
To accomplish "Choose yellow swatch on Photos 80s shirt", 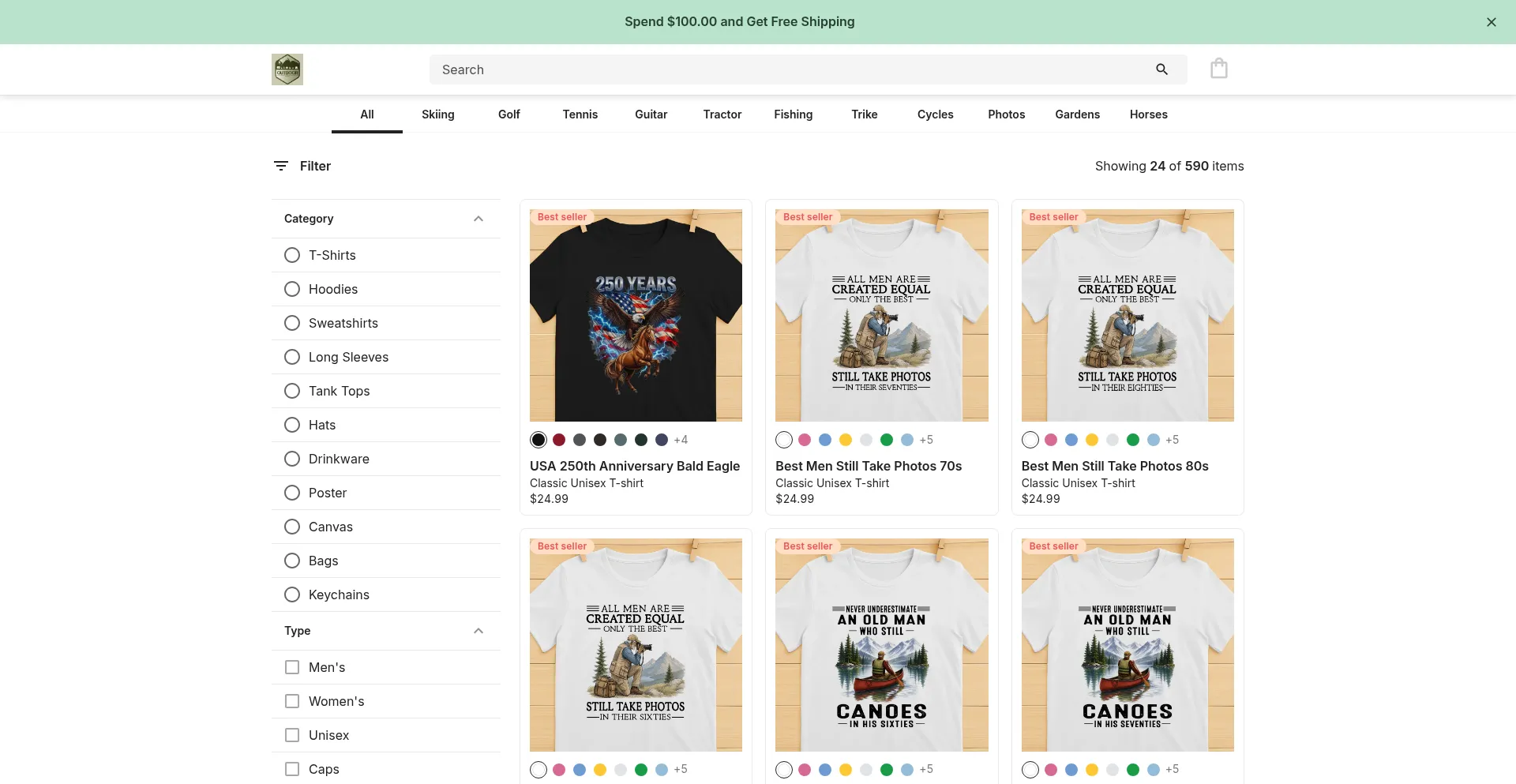I will (1092, 440).
